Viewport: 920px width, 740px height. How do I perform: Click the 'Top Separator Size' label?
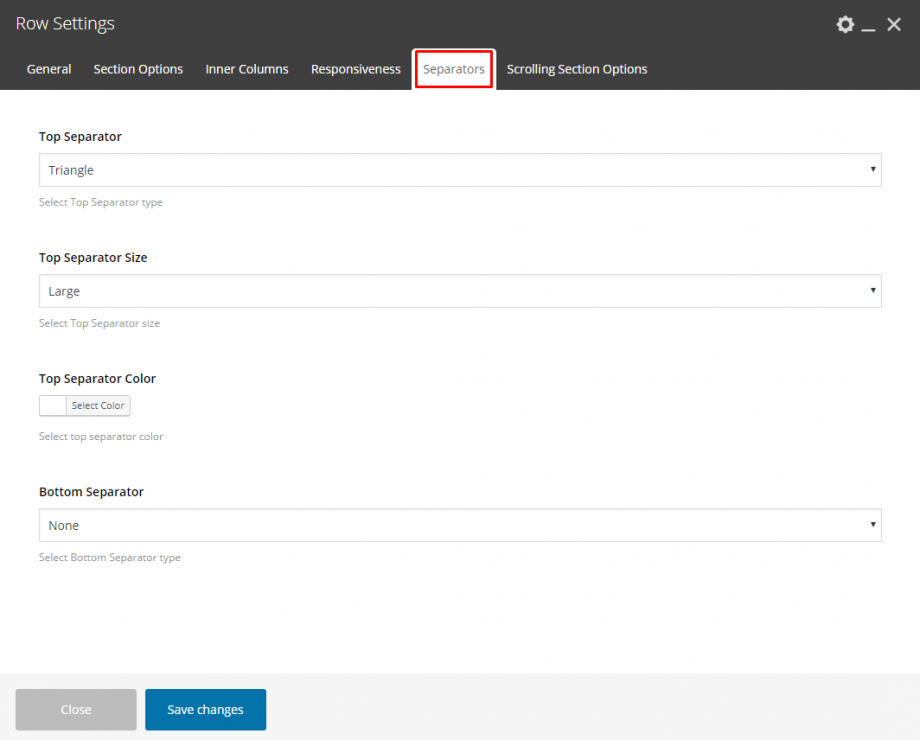coord(93,258)
